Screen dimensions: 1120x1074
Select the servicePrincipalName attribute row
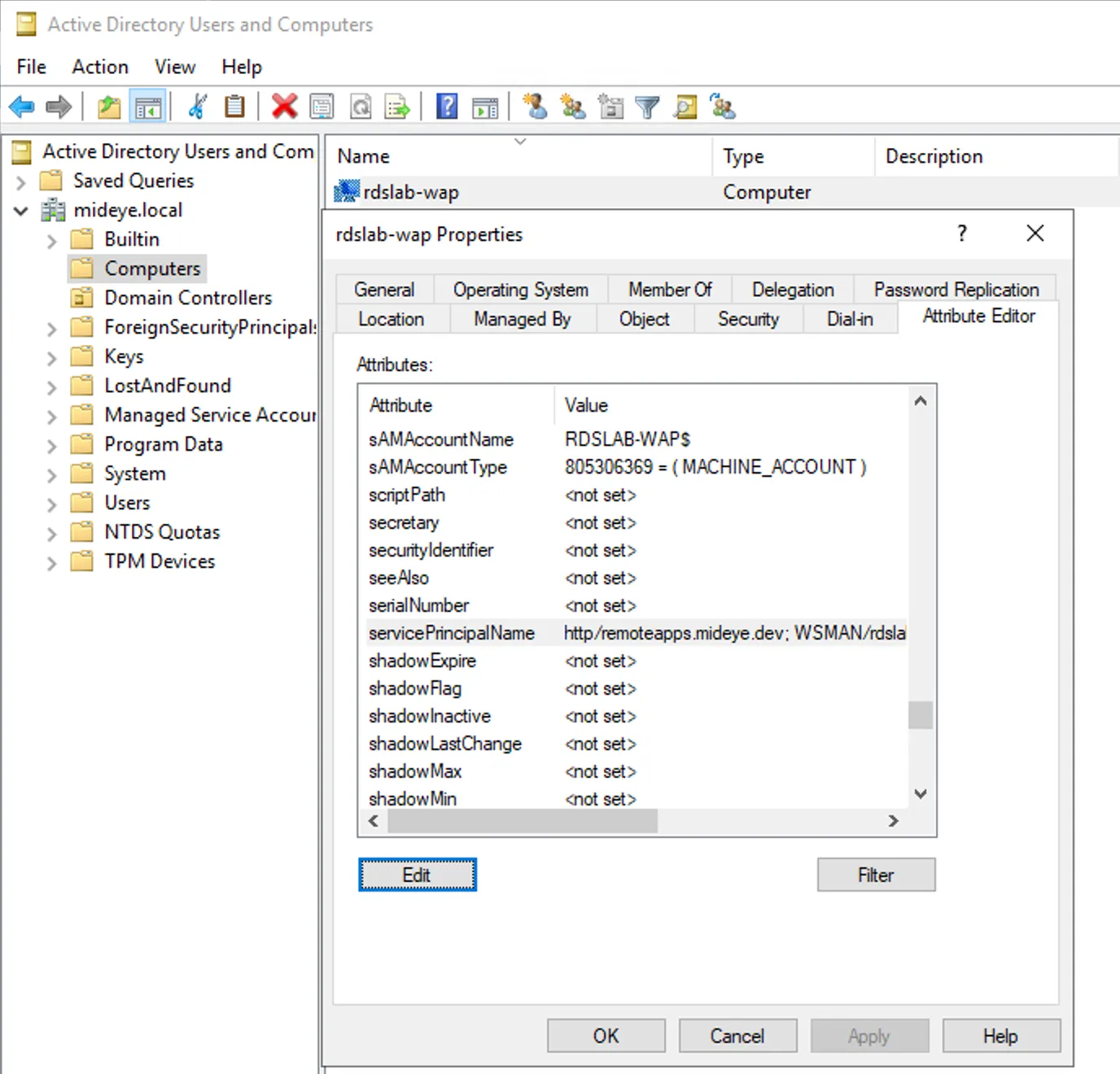coord(453,633)
